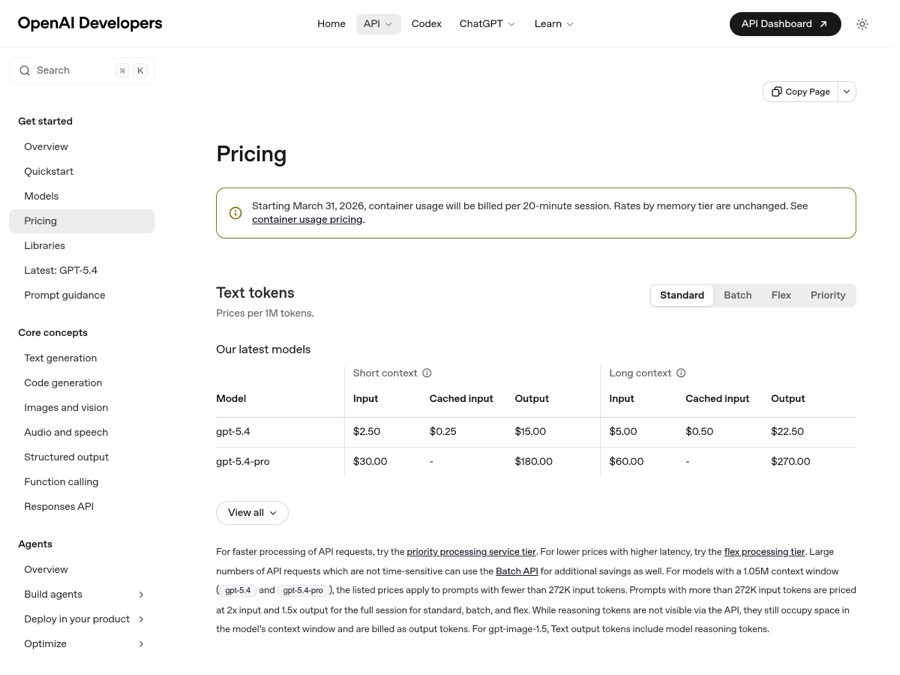Expand the View all models dropdown
The width and height of the screenshot is (900, 675).
pyautogui.click(x=252, y=513)
